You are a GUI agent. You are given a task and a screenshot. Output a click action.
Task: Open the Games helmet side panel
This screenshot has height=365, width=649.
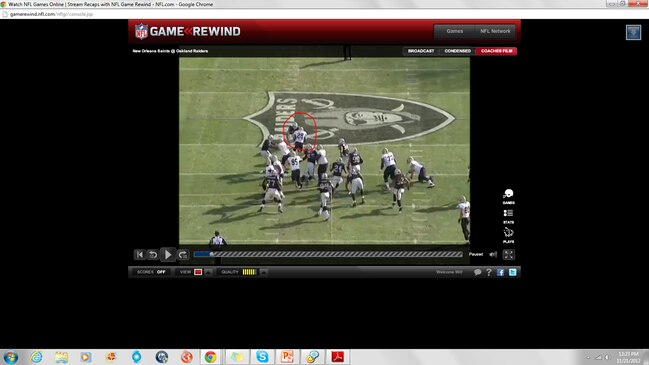click(509, 196)
